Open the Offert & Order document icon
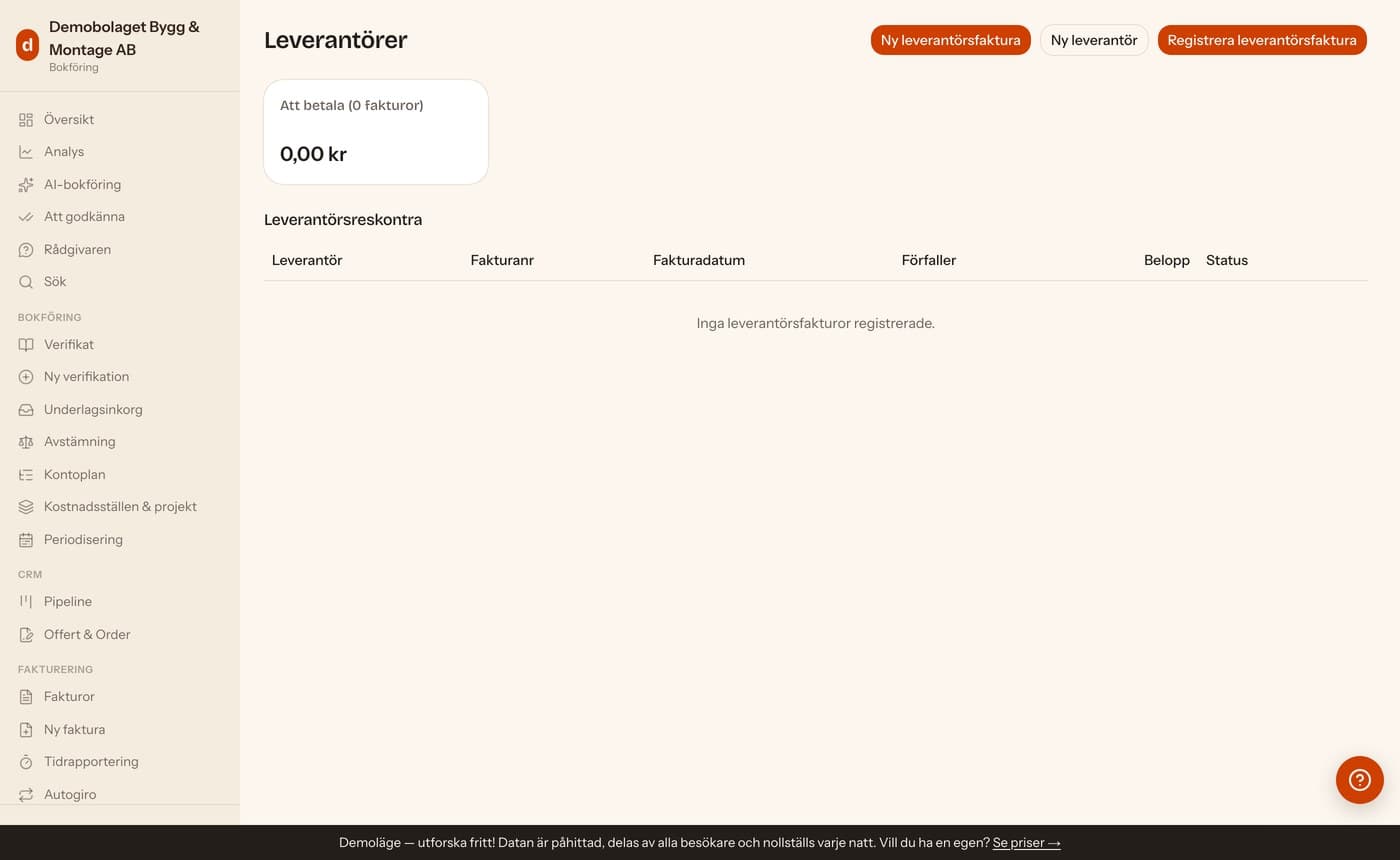The height and width of the screenshot is (860, 1400). [x=26, y=635]
